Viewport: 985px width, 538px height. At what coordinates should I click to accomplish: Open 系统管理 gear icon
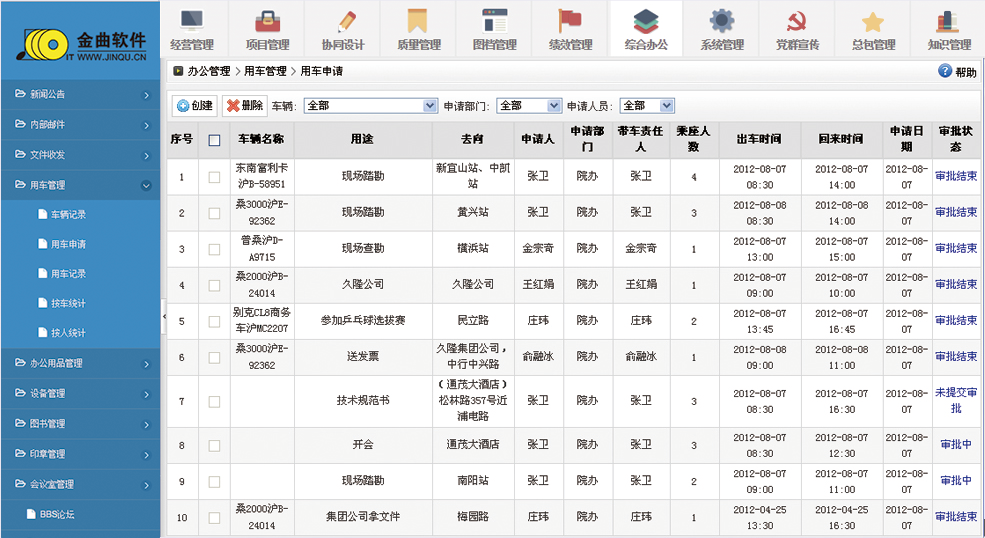pos(721,21)
